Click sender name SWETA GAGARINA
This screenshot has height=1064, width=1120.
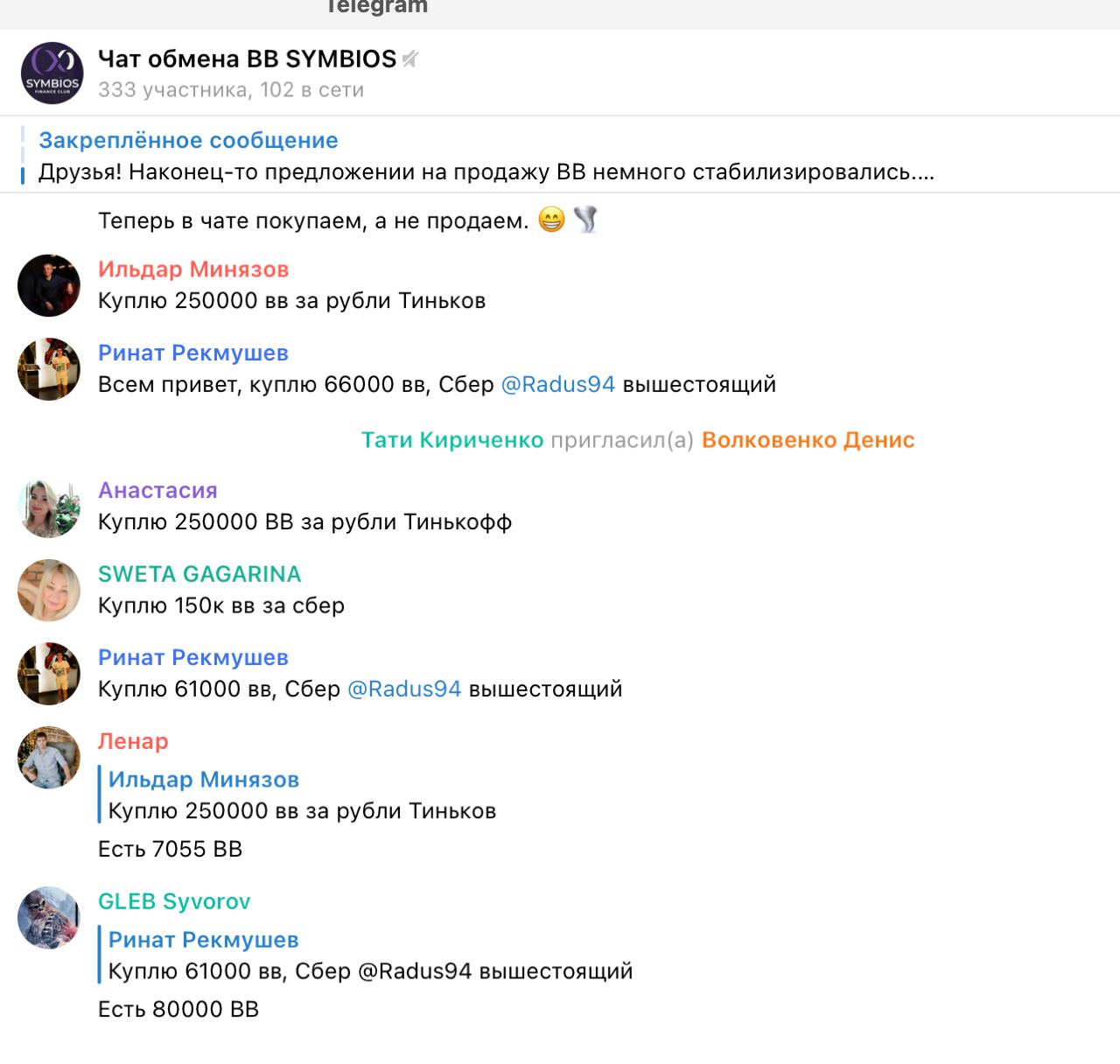199,574
